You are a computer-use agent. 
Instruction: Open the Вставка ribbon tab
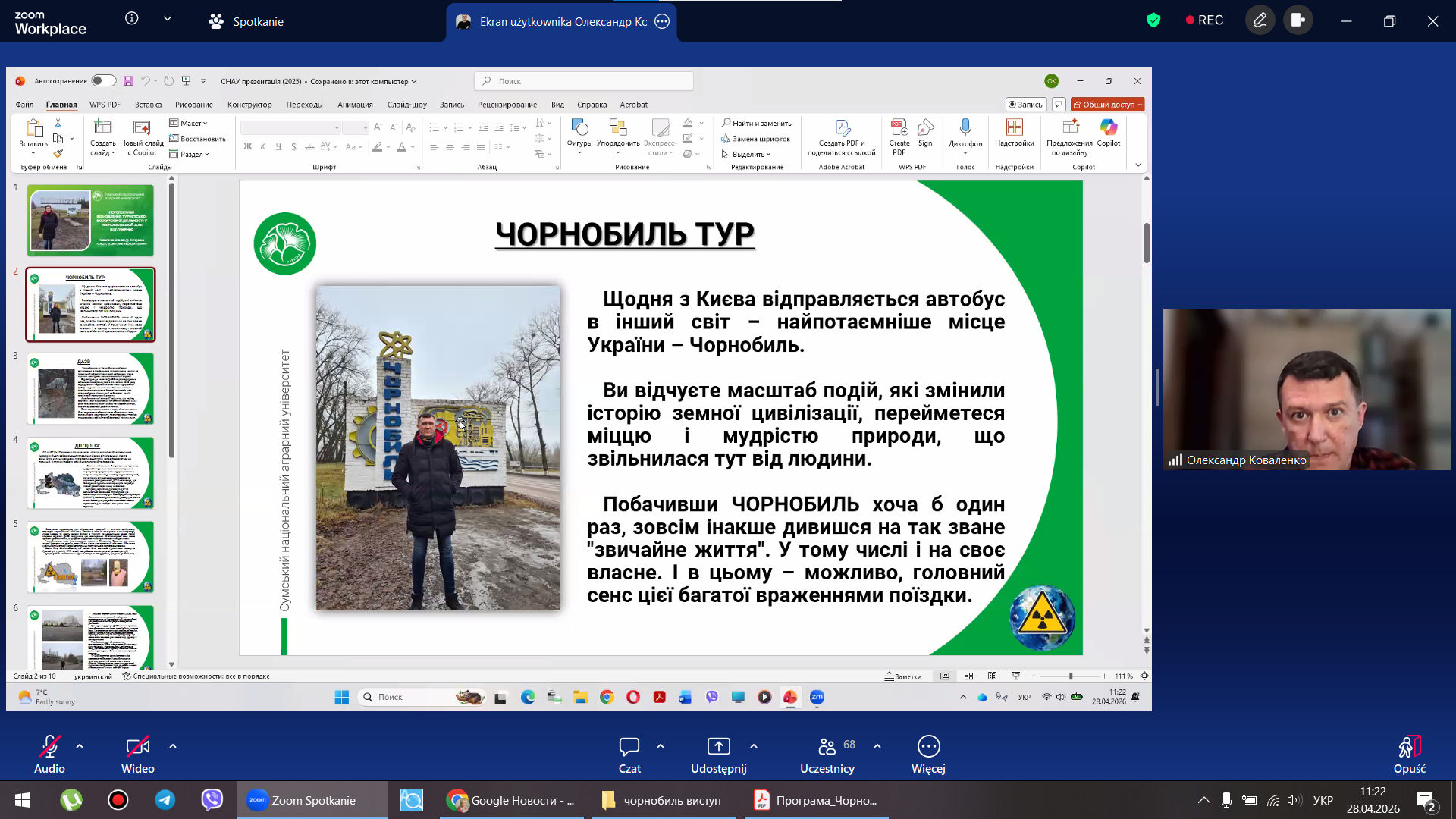148,105
